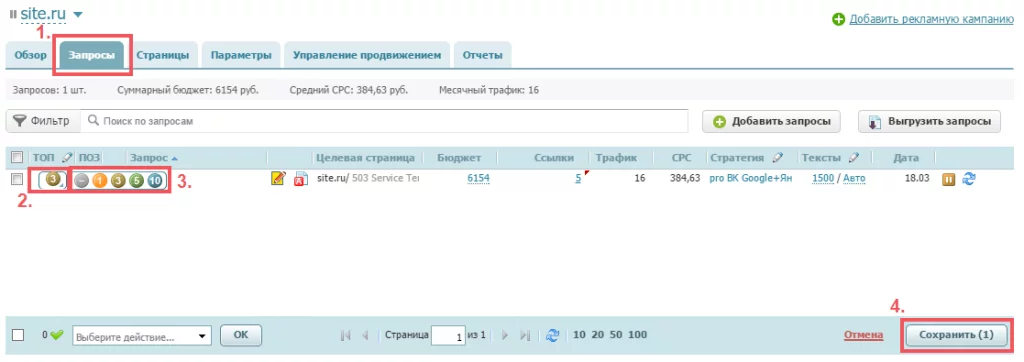1024x362 pixels.
Task: Choose the brown TOP 3 icon in options row
Action: 118,180
